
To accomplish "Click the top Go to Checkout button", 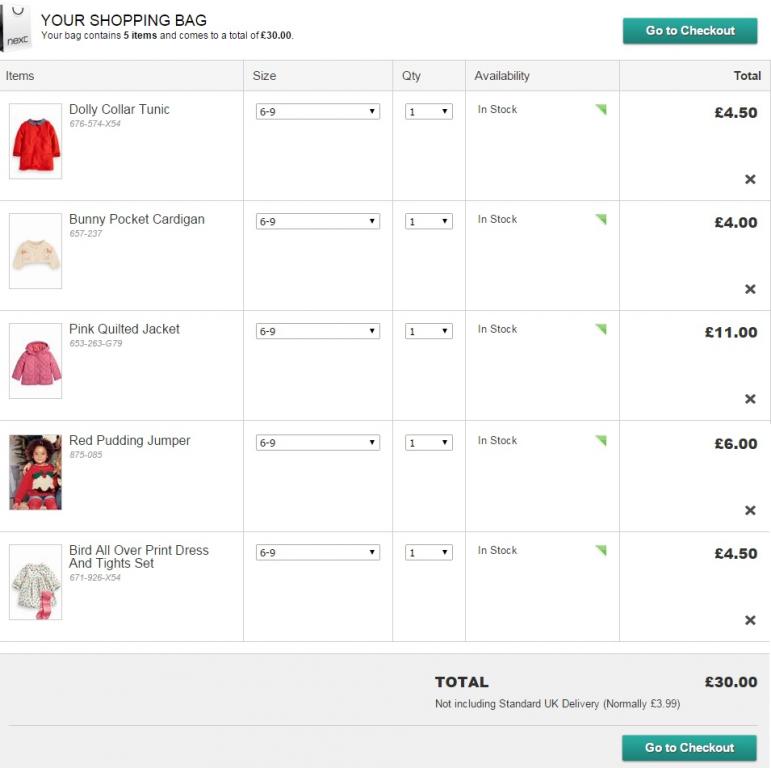I will [x=690, y=31].
